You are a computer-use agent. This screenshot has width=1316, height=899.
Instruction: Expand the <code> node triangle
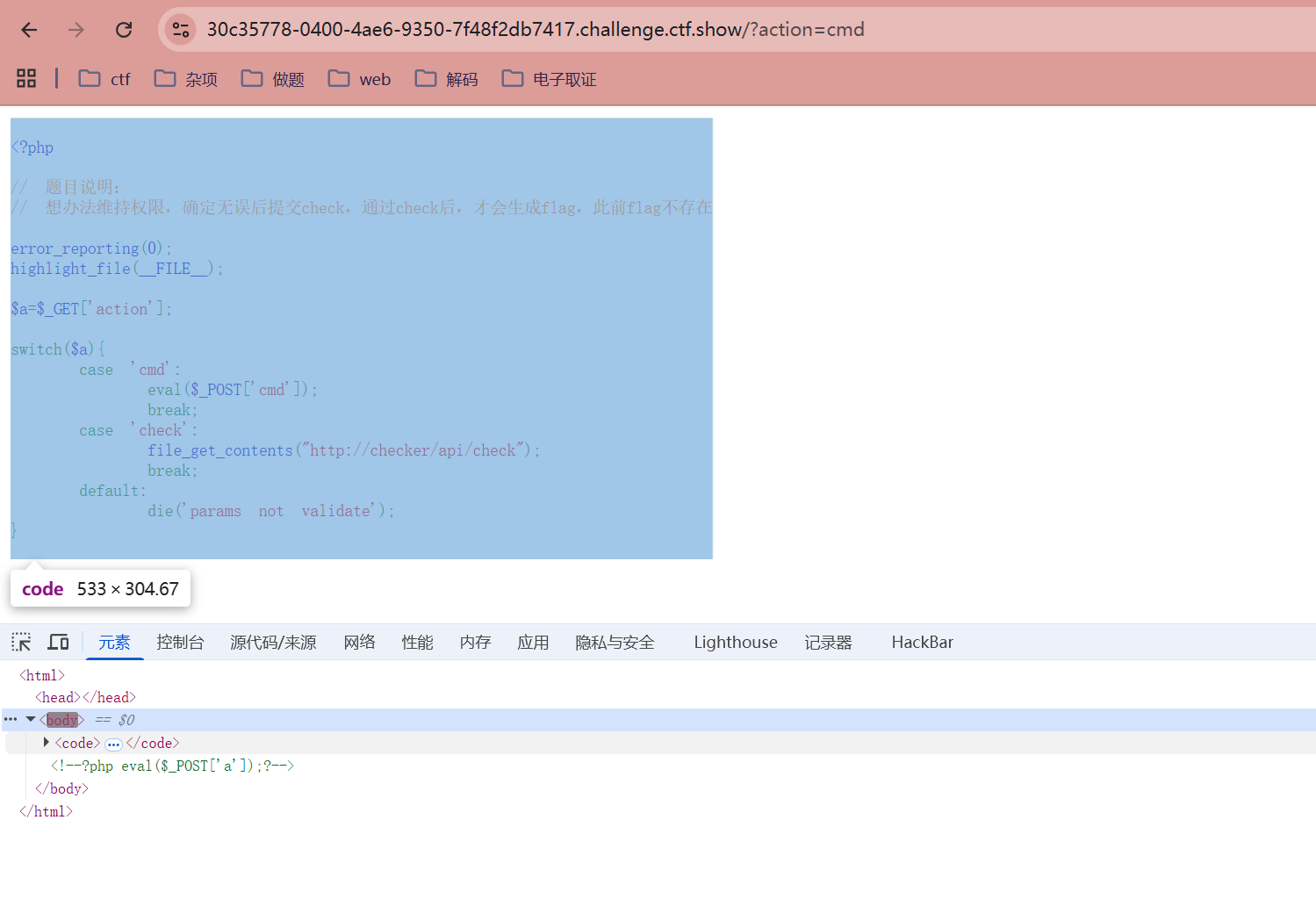point(47,742)
